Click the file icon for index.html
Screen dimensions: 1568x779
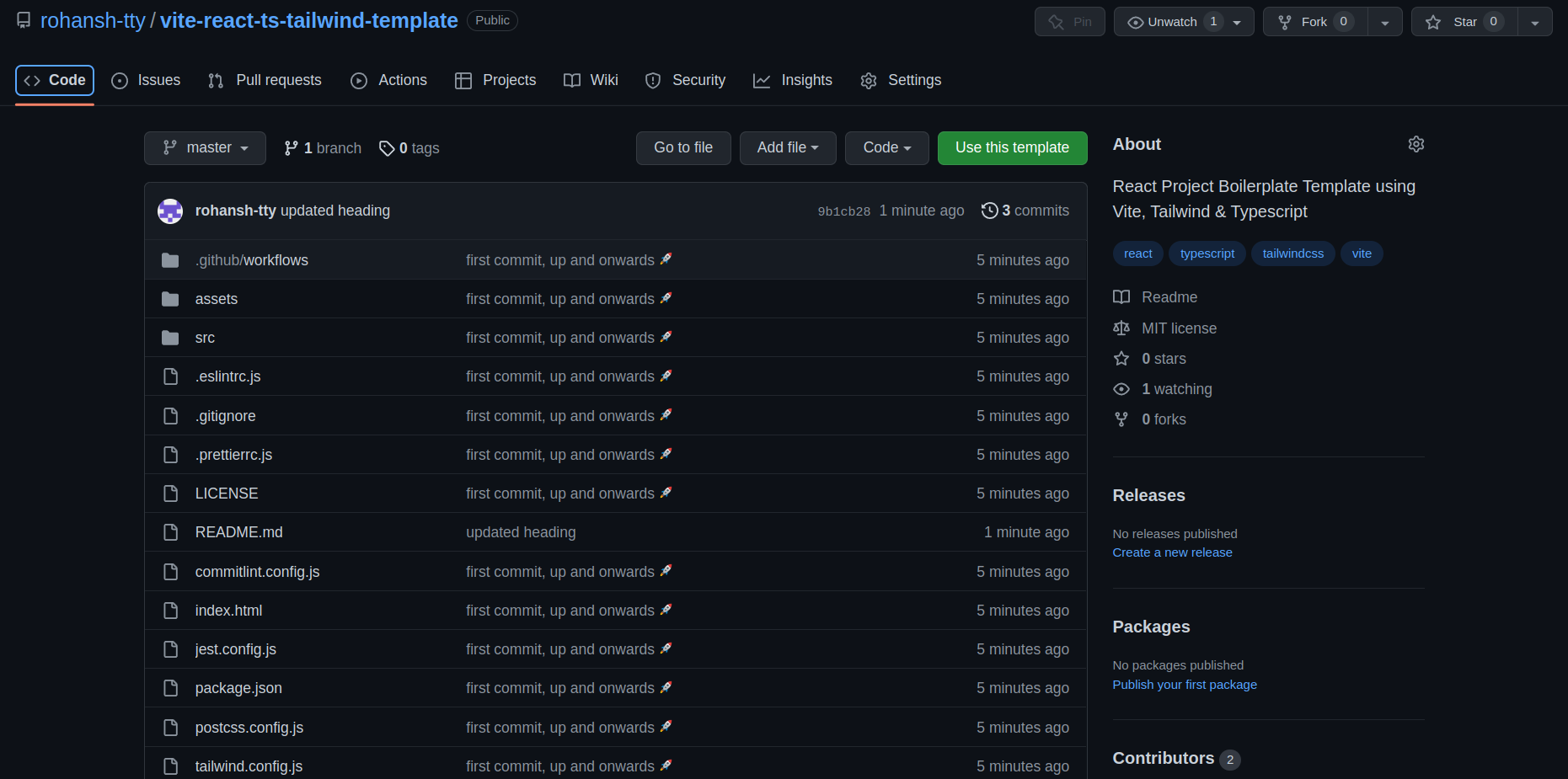(x=170, y=611)
